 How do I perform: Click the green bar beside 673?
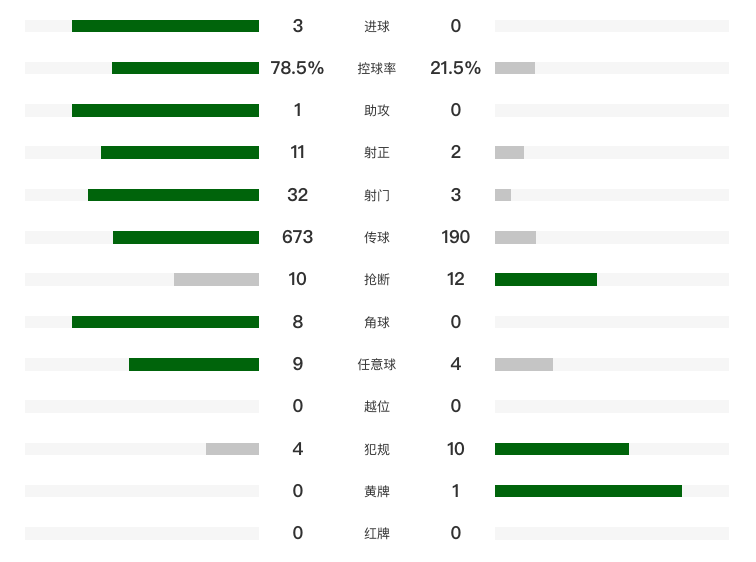click(186, 237)
